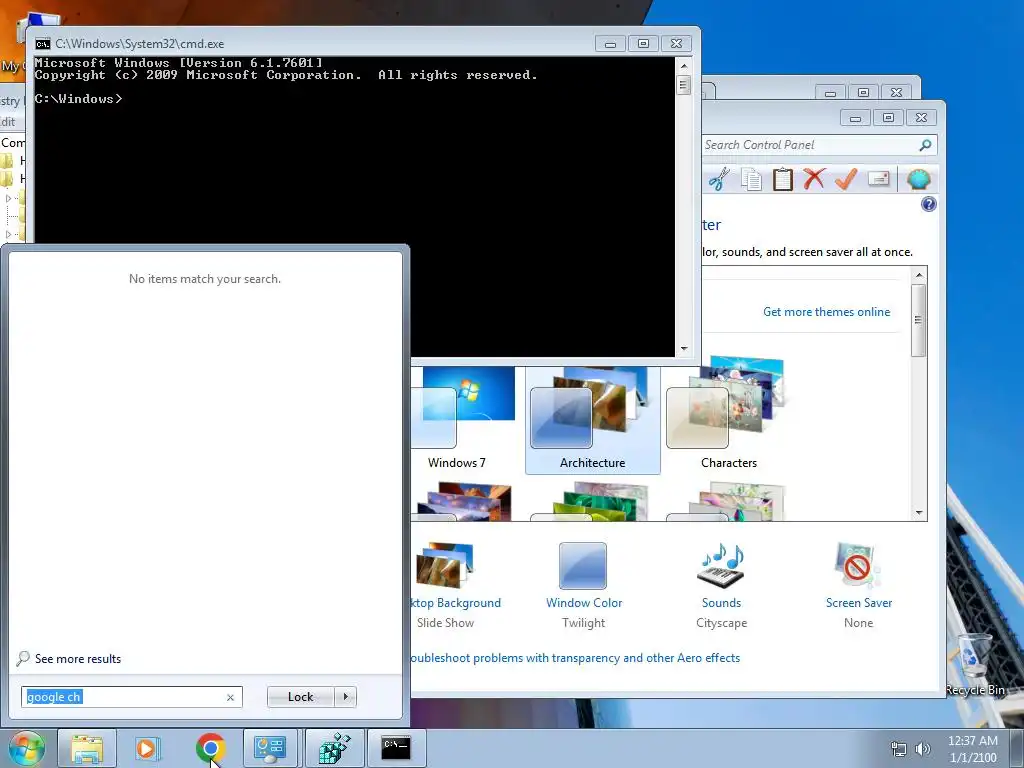Image resolution: width=1024 pixels, height=768 pixels.
Task: Click the Cut scissors icon in Control Panel toolbar
Action: (719, 179)
